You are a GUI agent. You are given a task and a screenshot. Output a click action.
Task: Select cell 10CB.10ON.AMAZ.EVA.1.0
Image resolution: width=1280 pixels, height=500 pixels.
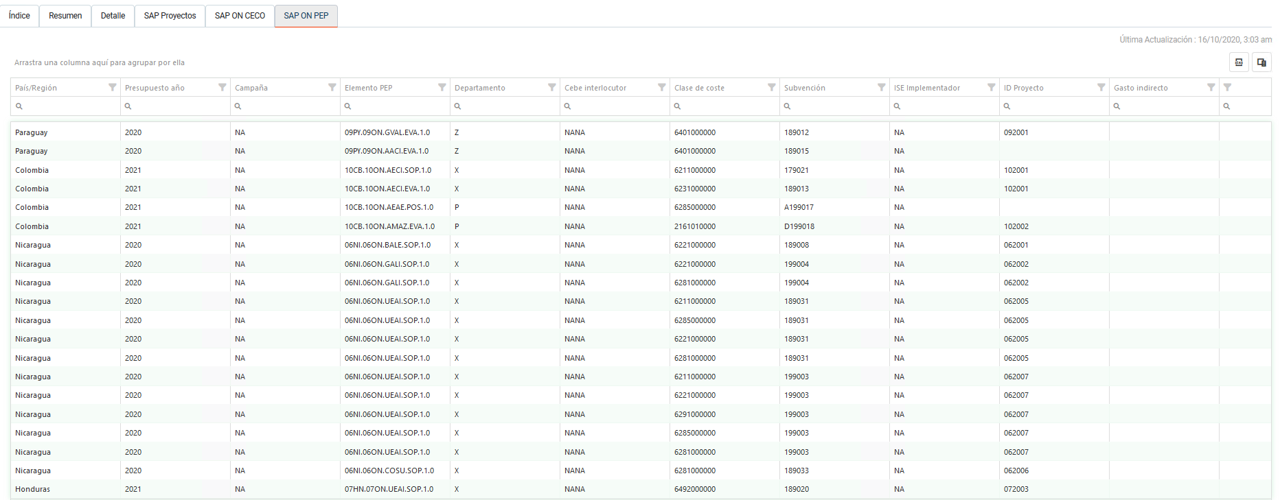(x=395, y=226)
